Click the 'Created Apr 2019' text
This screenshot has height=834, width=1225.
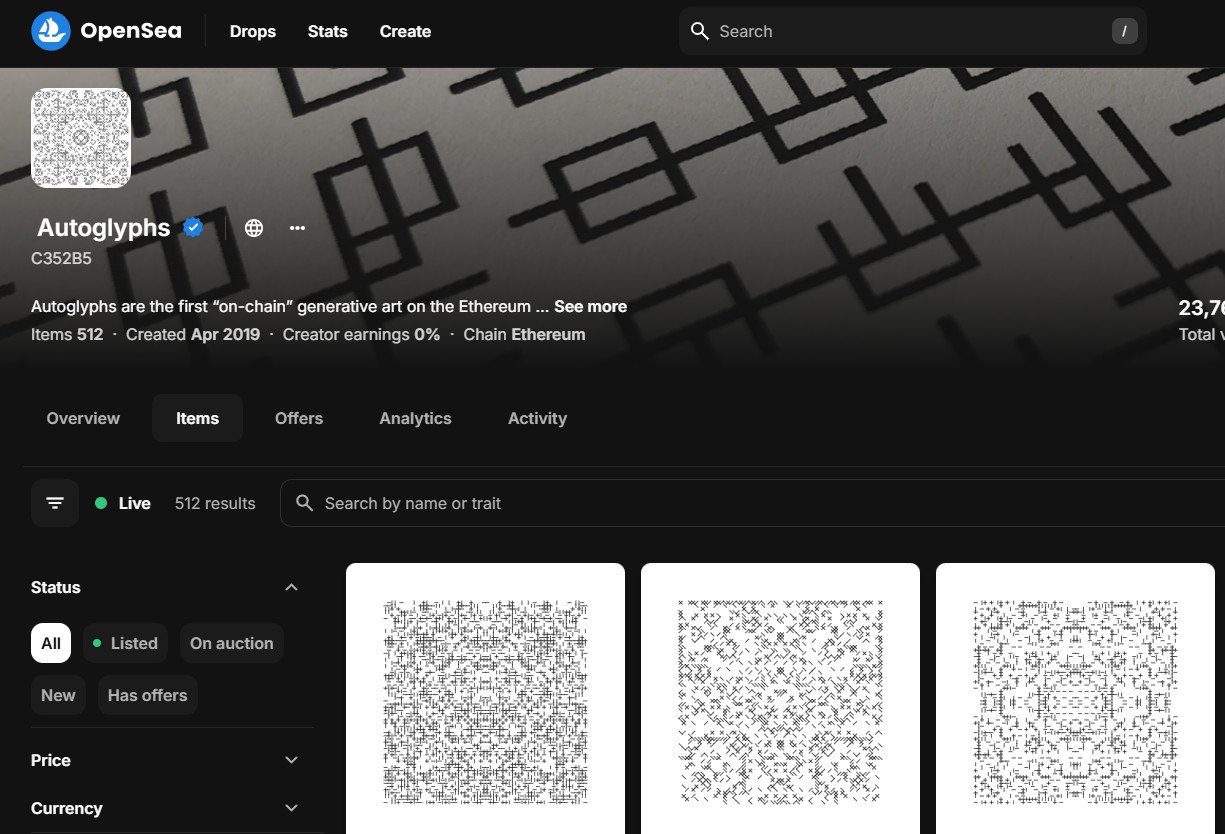[x=193, y=334]
